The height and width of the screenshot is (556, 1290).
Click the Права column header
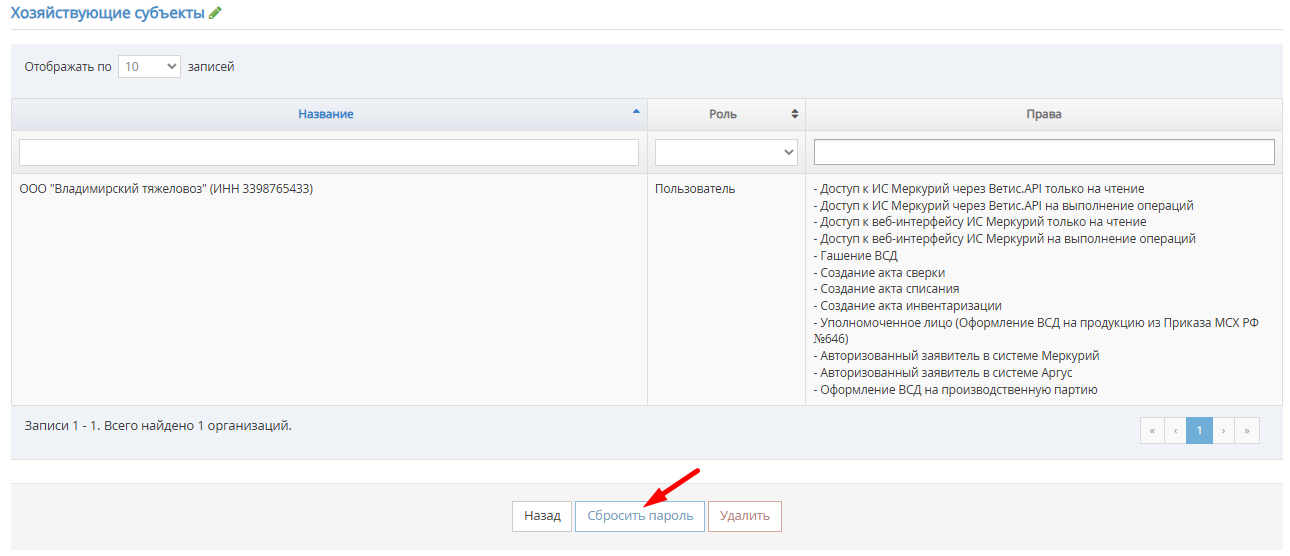[x=1043, y=114]
